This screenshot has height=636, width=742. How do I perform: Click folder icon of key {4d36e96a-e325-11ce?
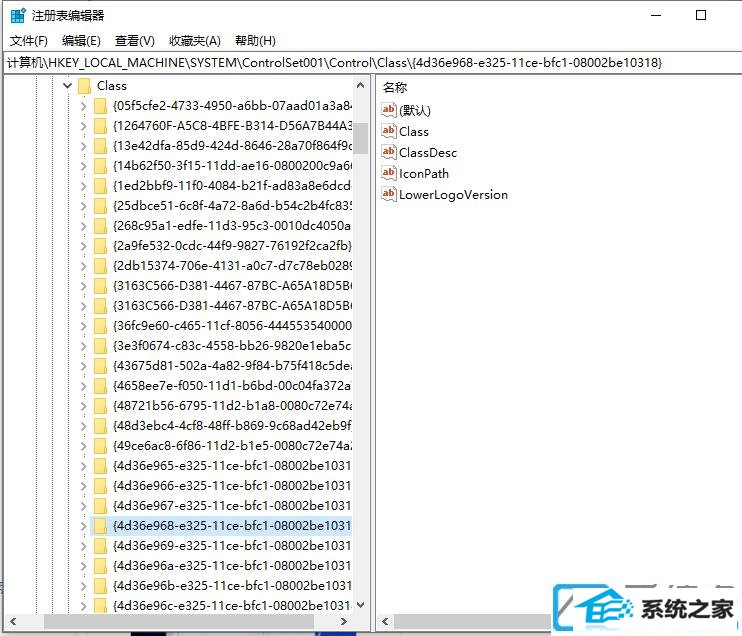point(100,565)
